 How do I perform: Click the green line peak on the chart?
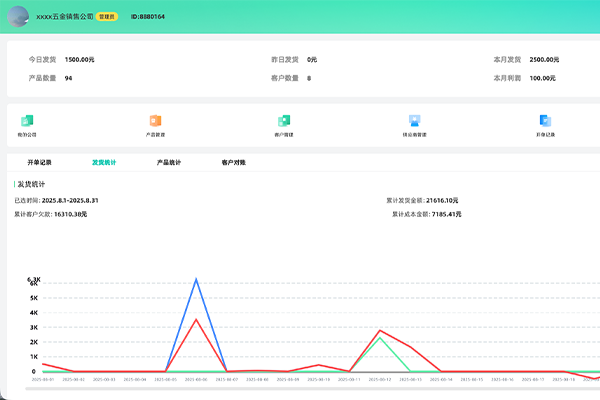click(x=379, y=337)
